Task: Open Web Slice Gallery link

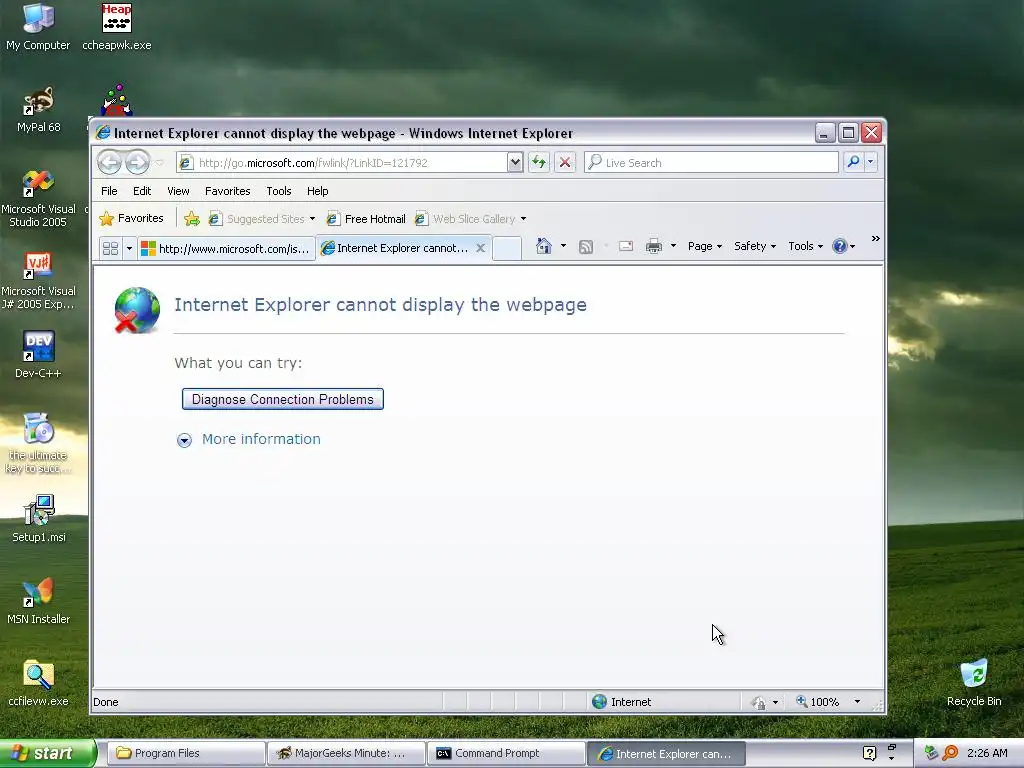Action: pyautogui.click(x=470, y=219)
